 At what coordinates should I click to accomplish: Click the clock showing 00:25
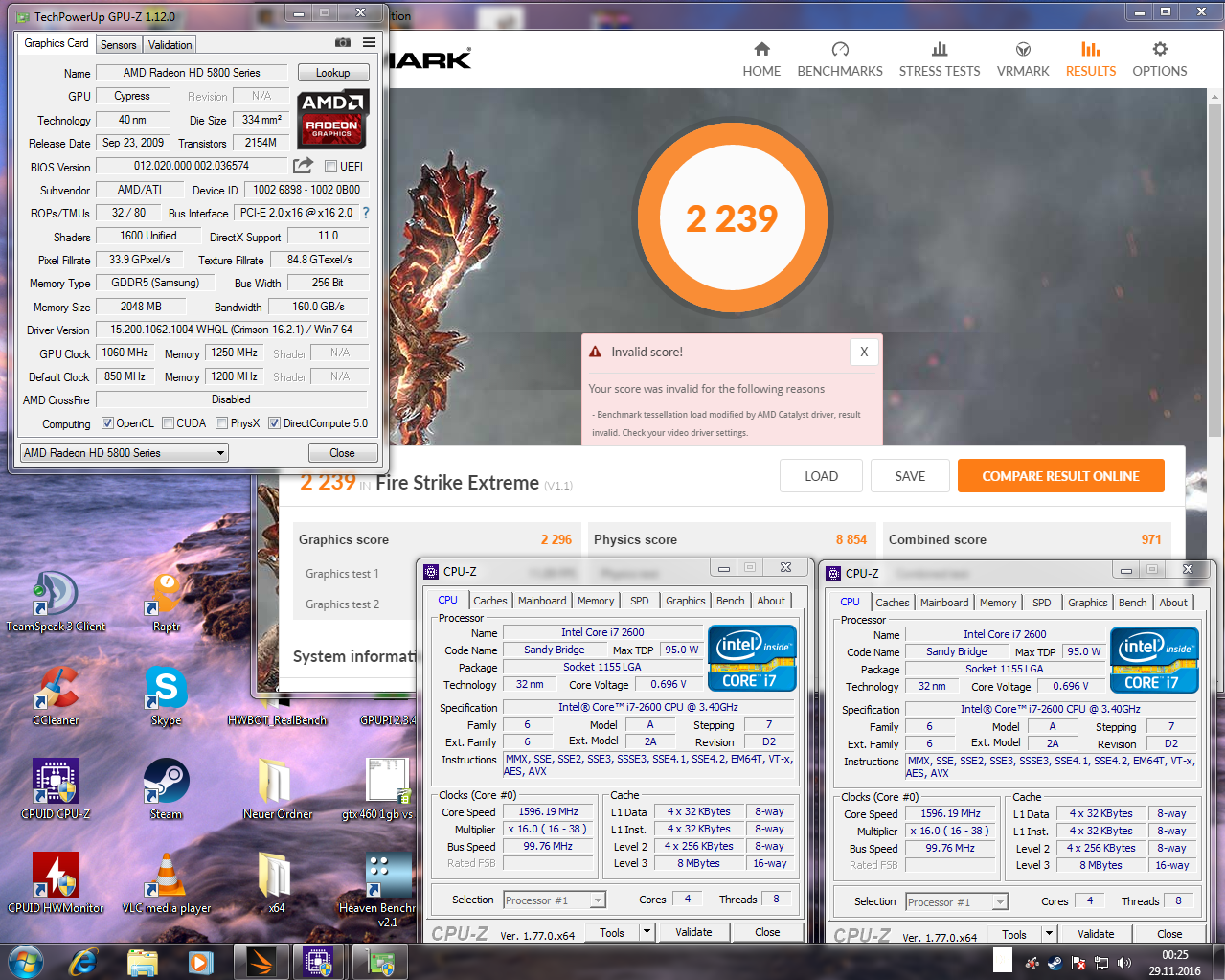click(1175, 955)
